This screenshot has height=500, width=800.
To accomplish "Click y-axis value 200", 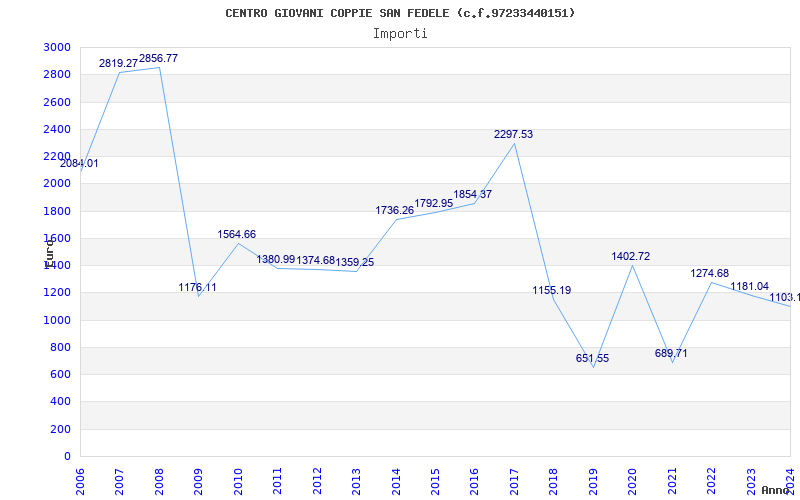I will tap(60, 430).
